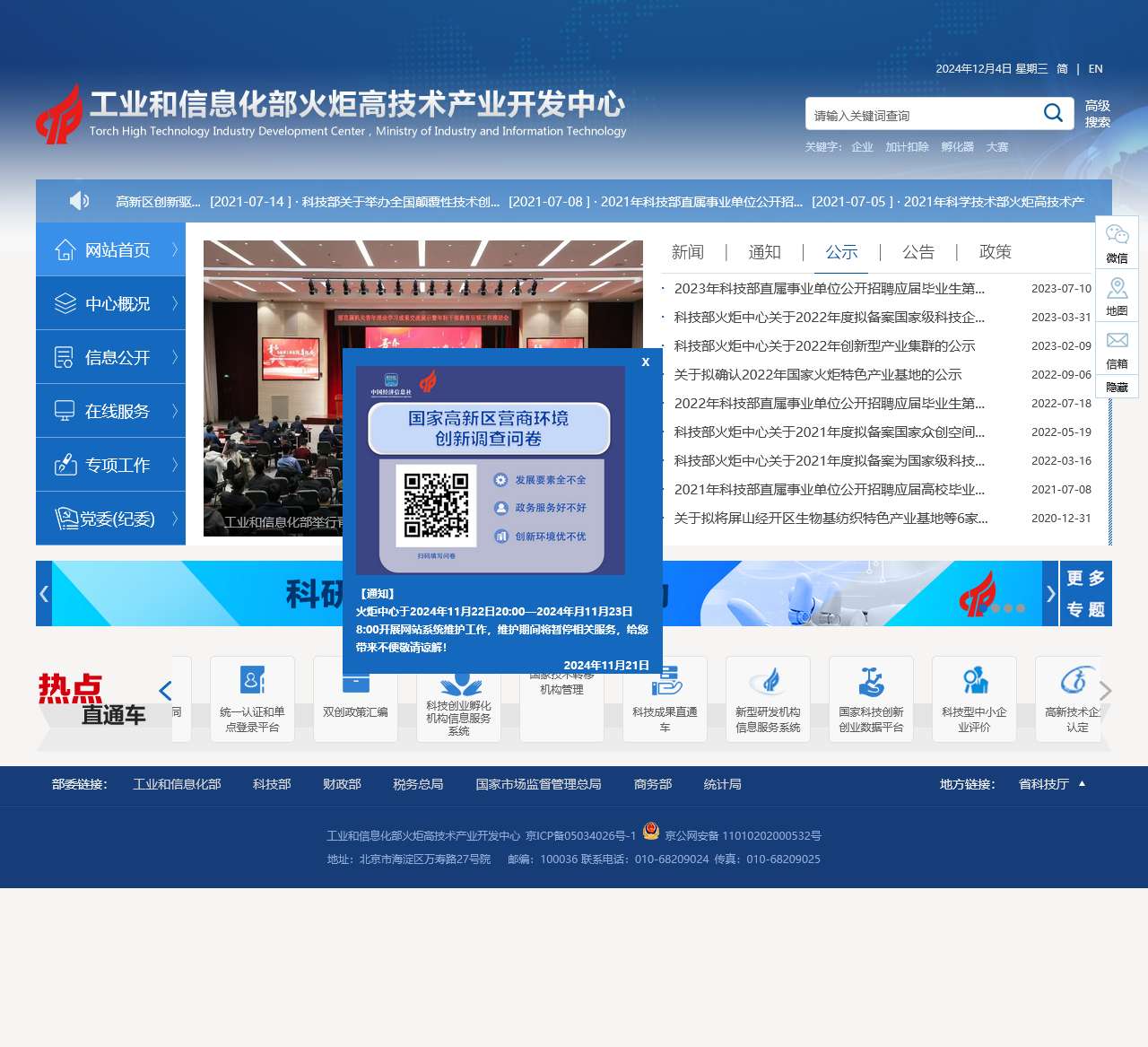
Task: Open 统一认证和单点登录平台 service icon
Action: click(252, 699)
